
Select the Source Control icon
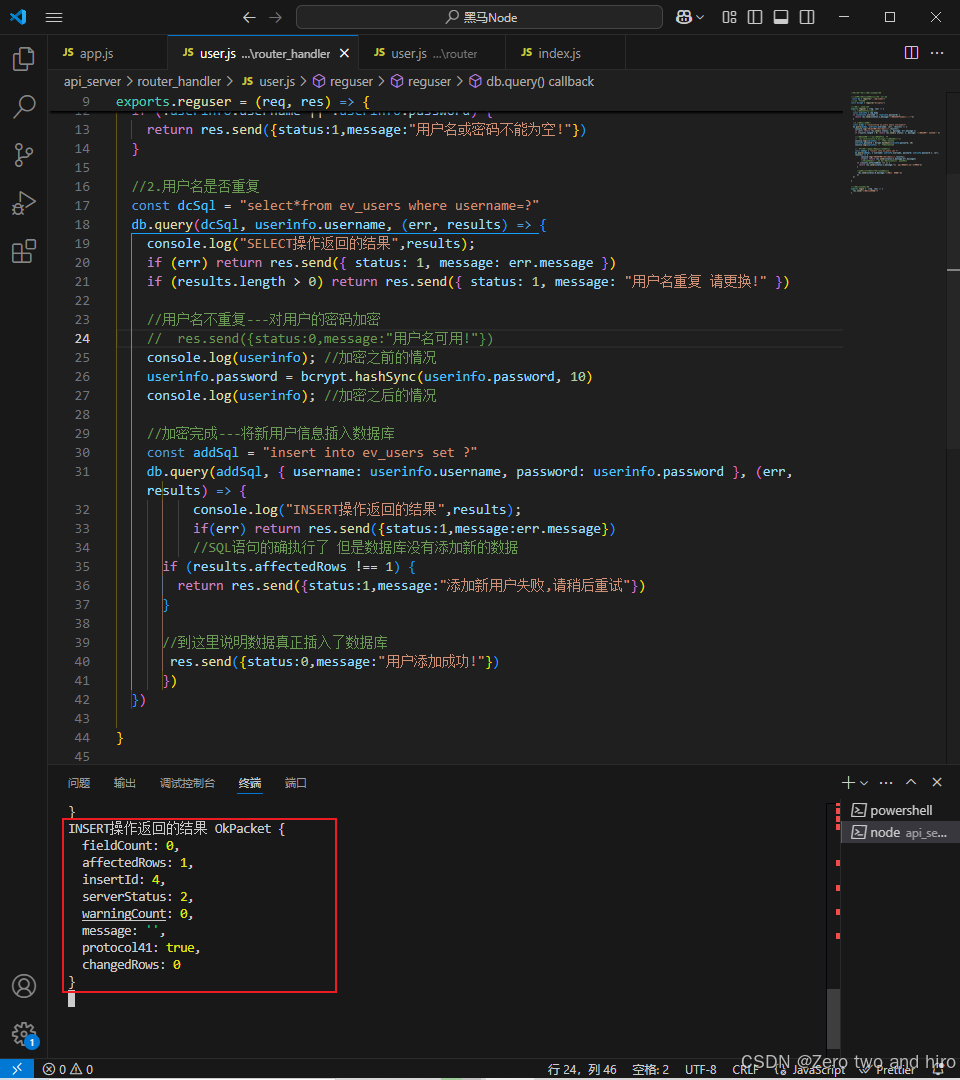click(24, 155)
